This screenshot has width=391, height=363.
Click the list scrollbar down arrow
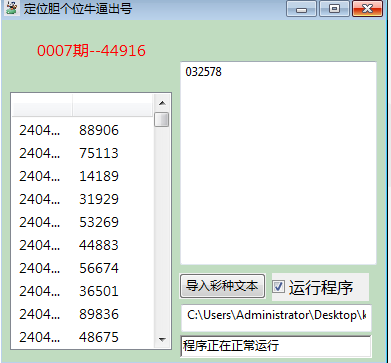point(162,339)
